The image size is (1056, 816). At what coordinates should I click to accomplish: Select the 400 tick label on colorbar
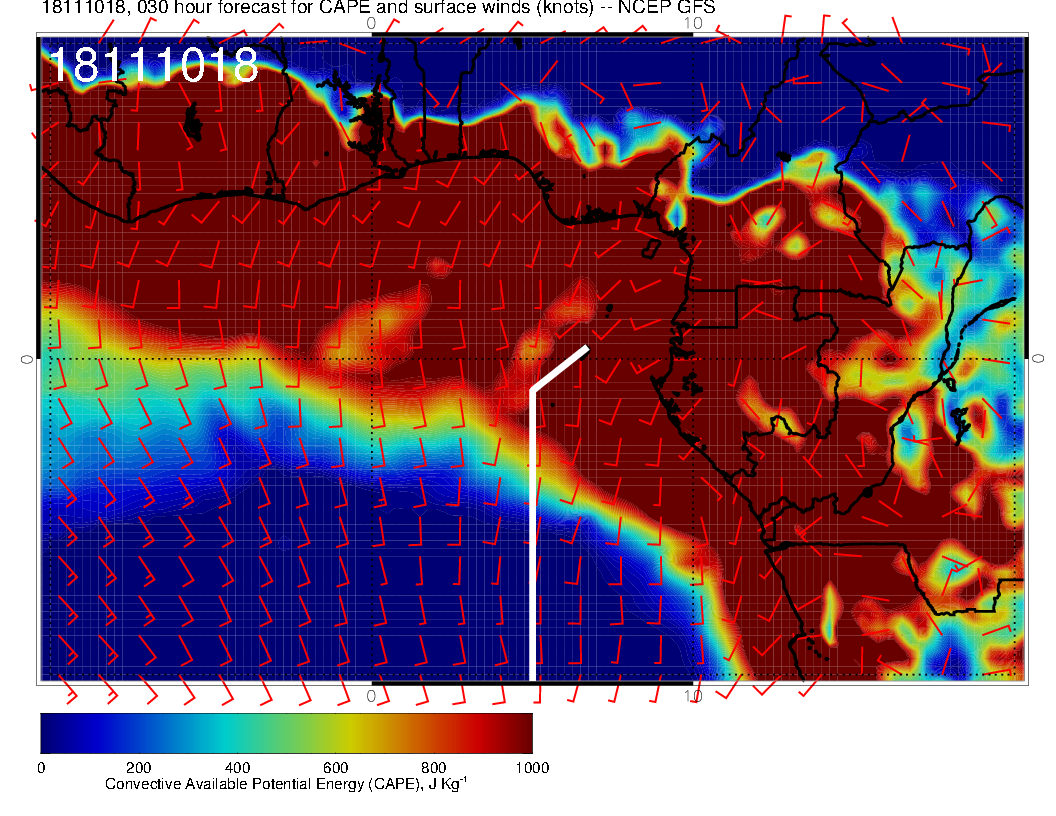(236, 768)
